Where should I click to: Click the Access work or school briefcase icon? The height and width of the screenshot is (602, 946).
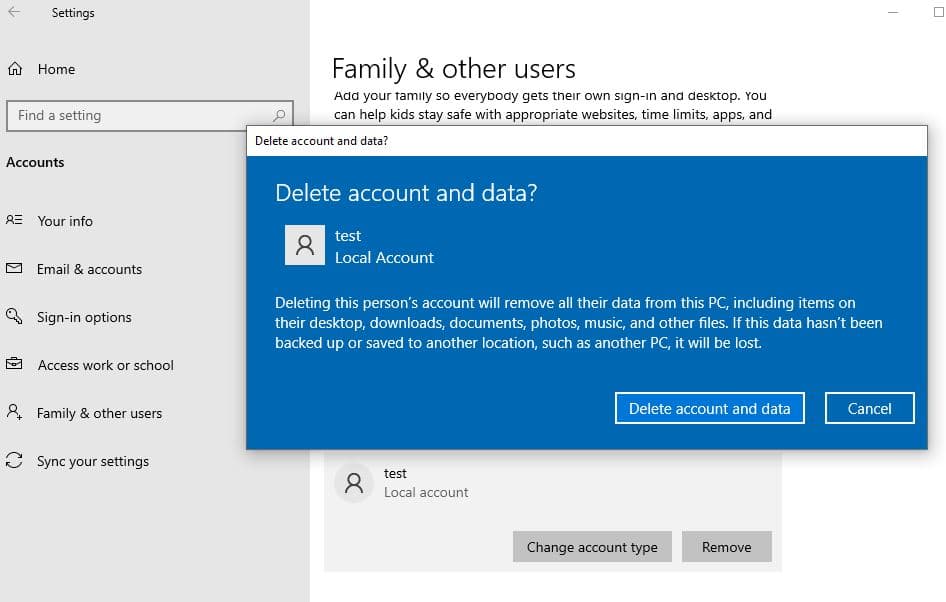pyautogui.click(x=15, y=365)
